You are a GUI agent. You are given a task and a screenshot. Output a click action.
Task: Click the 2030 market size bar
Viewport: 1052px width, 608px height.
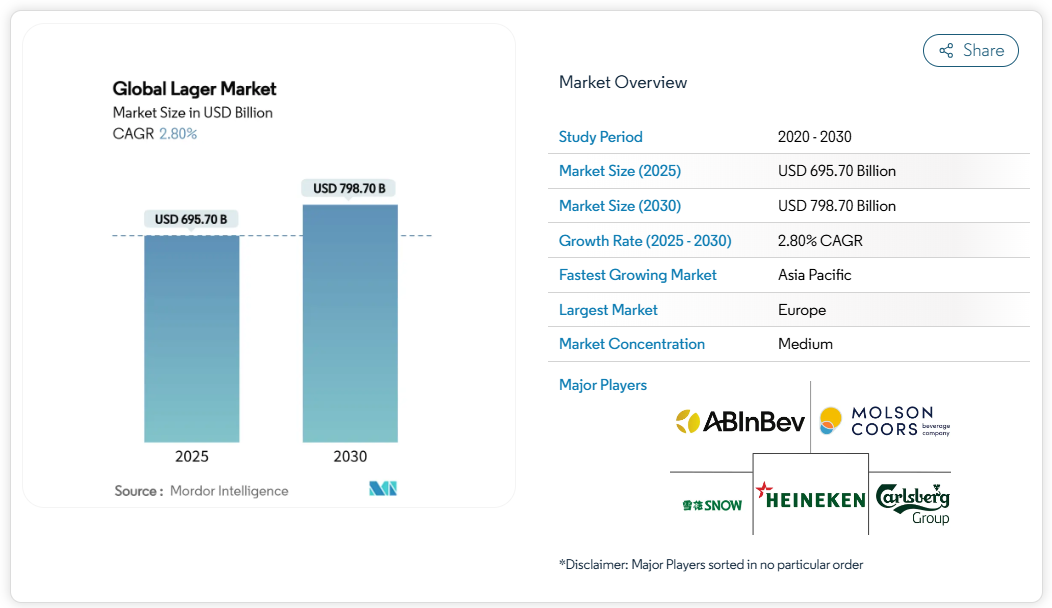(x=350, y=323)
